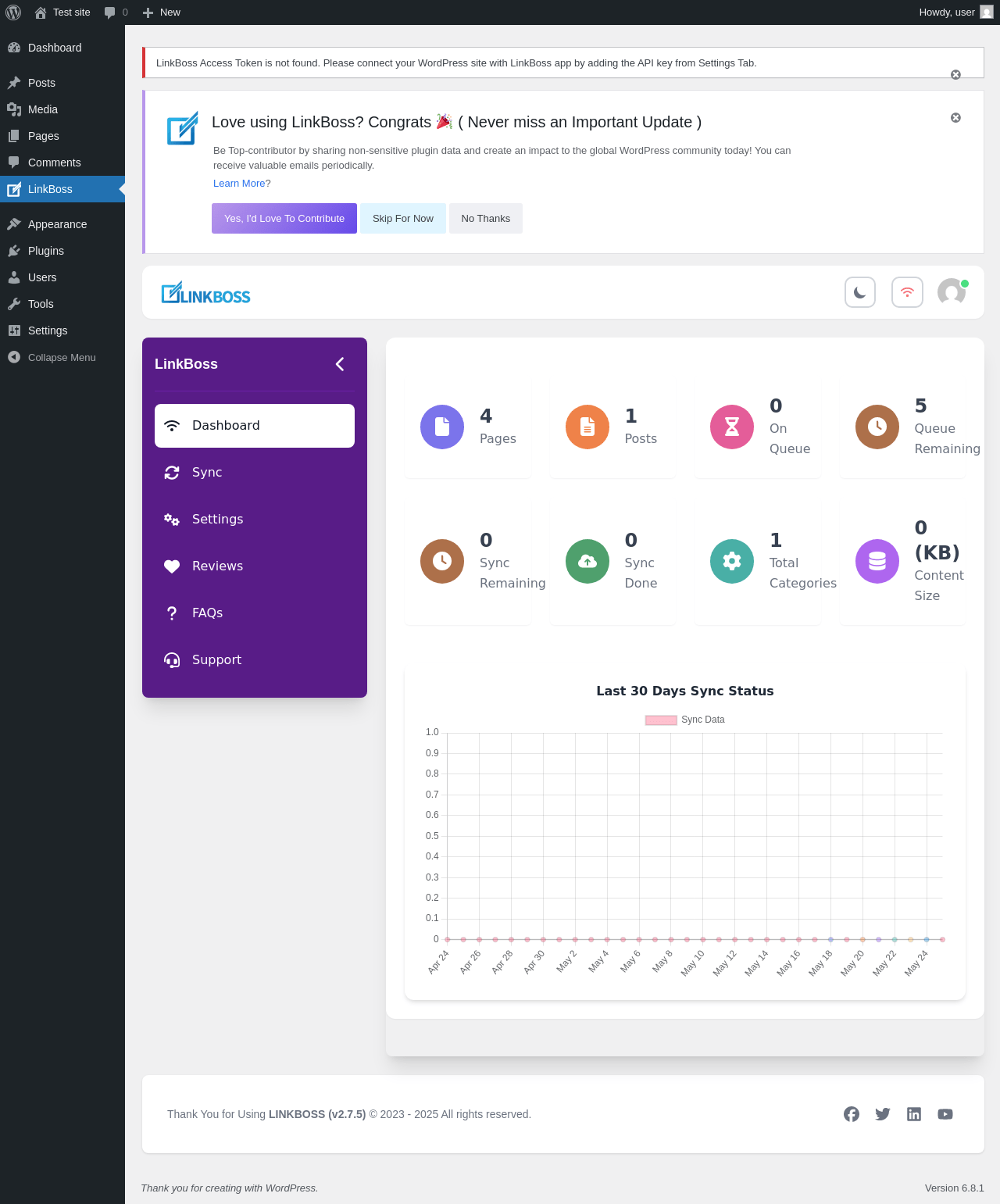Open Settings tab in LinkBoss sidebar
The width and height of the screenshot is (1000, 1204).
point(255,520)
